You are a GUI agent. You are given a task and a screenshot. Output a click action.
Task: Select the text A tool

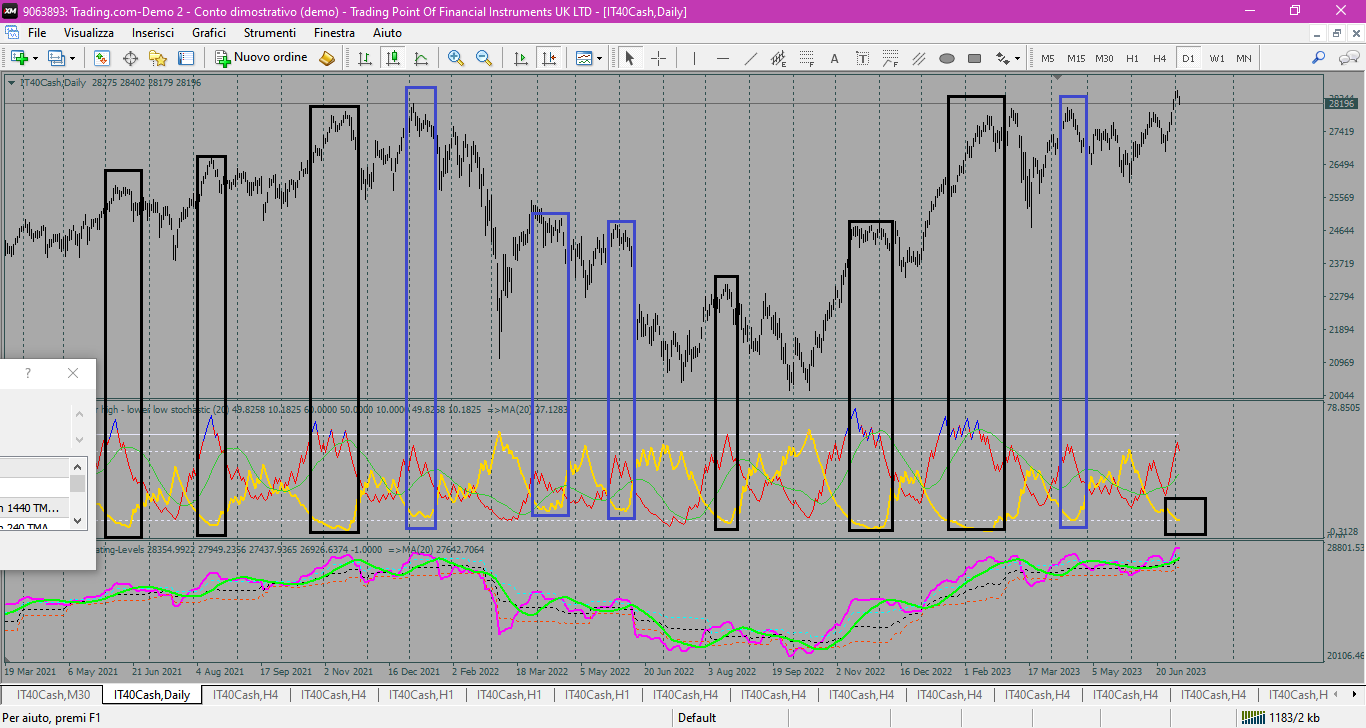[834, 58]
